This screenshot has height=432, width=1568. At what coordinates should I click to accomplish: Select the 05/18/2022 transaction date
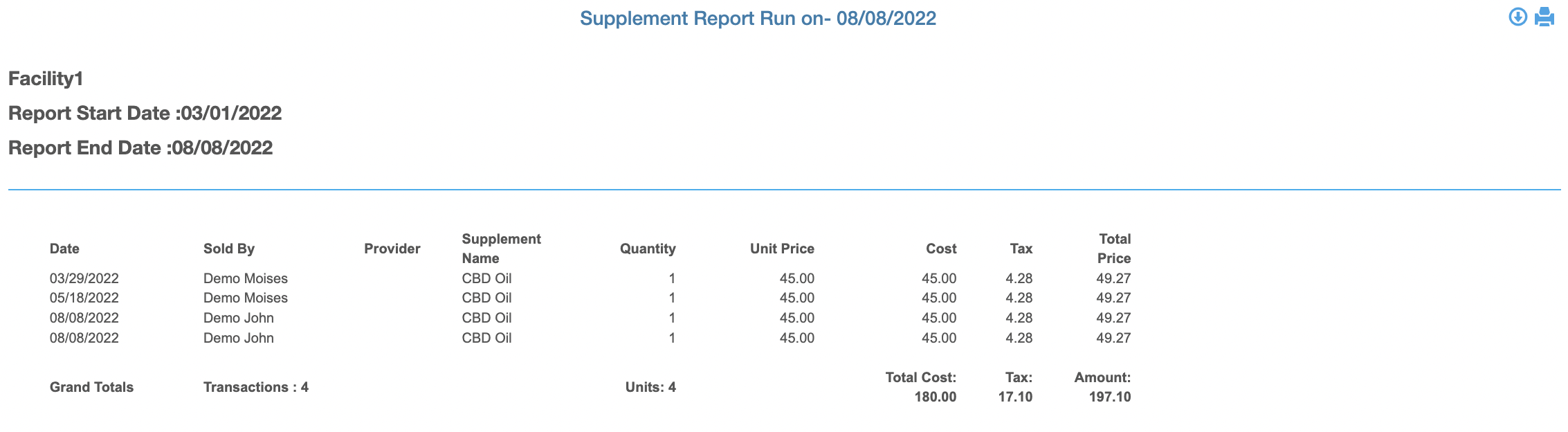pos(84,298)
